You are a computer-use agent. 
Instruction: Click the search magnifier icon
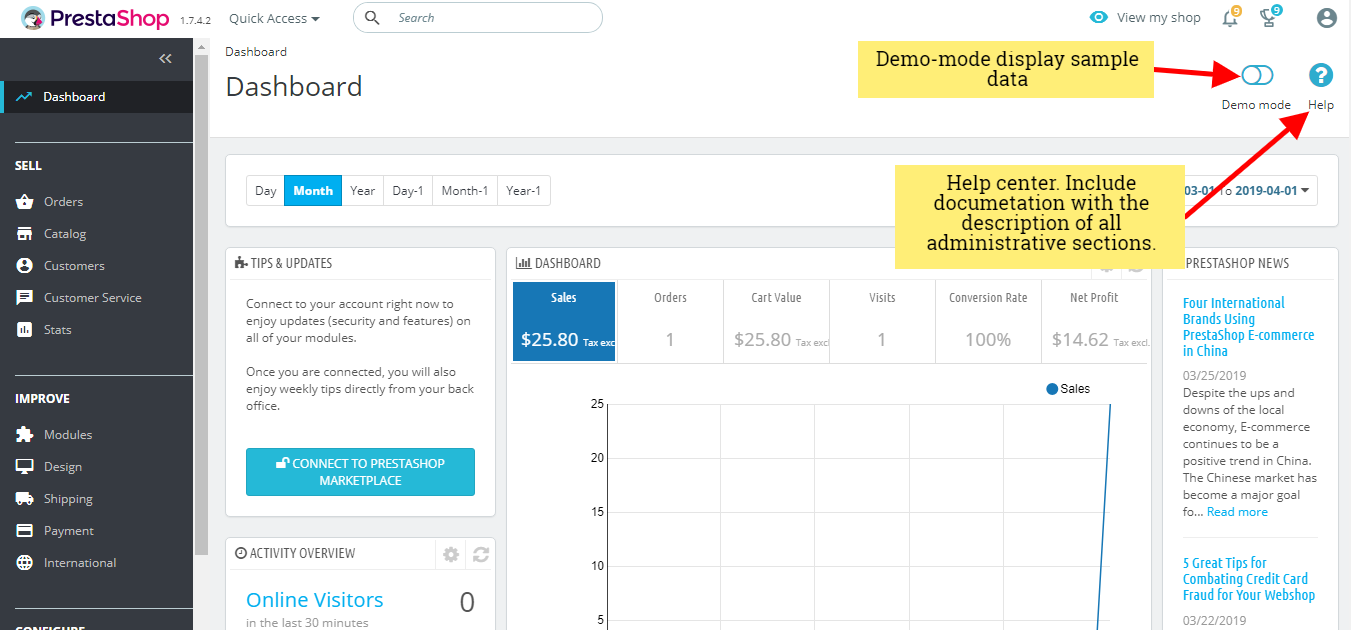(372, 18)
